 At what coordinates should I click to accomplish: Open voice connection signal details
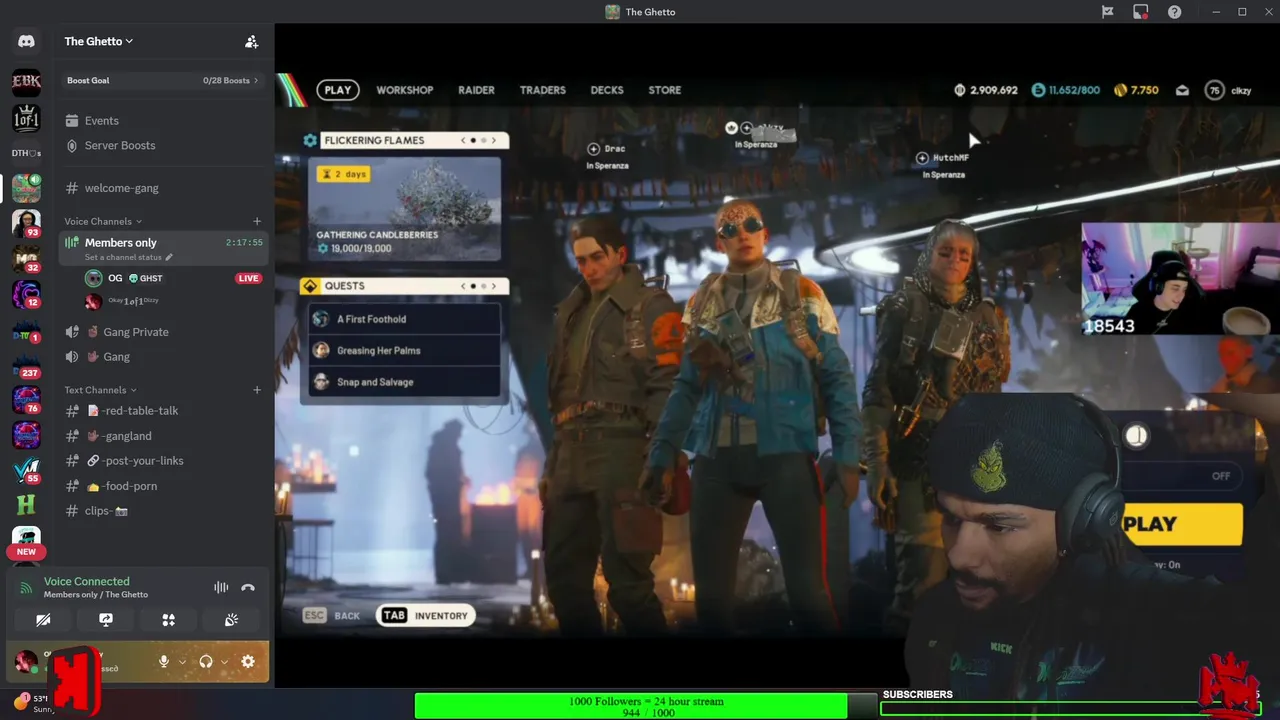tap(27, 588)
